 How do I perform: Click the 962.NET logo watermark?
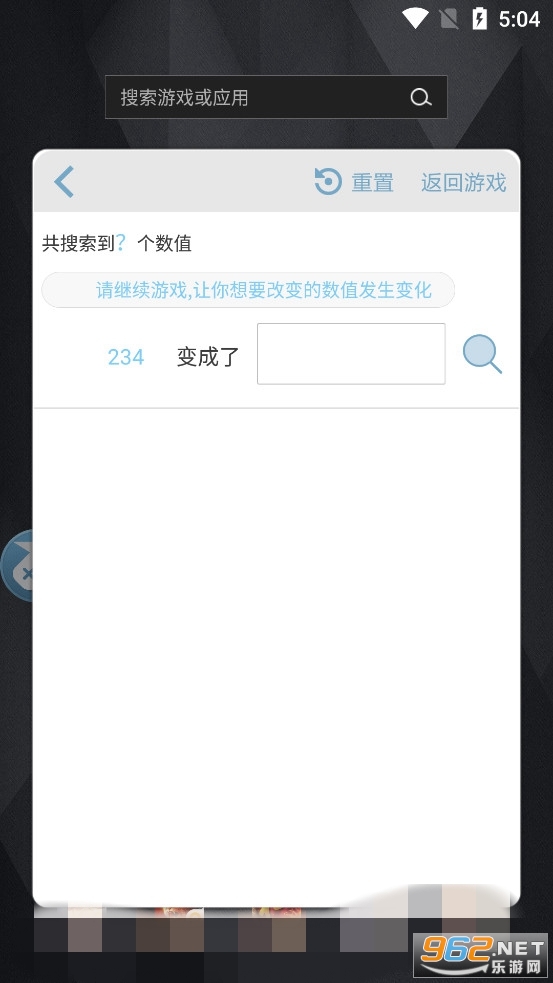pos(480,956)
